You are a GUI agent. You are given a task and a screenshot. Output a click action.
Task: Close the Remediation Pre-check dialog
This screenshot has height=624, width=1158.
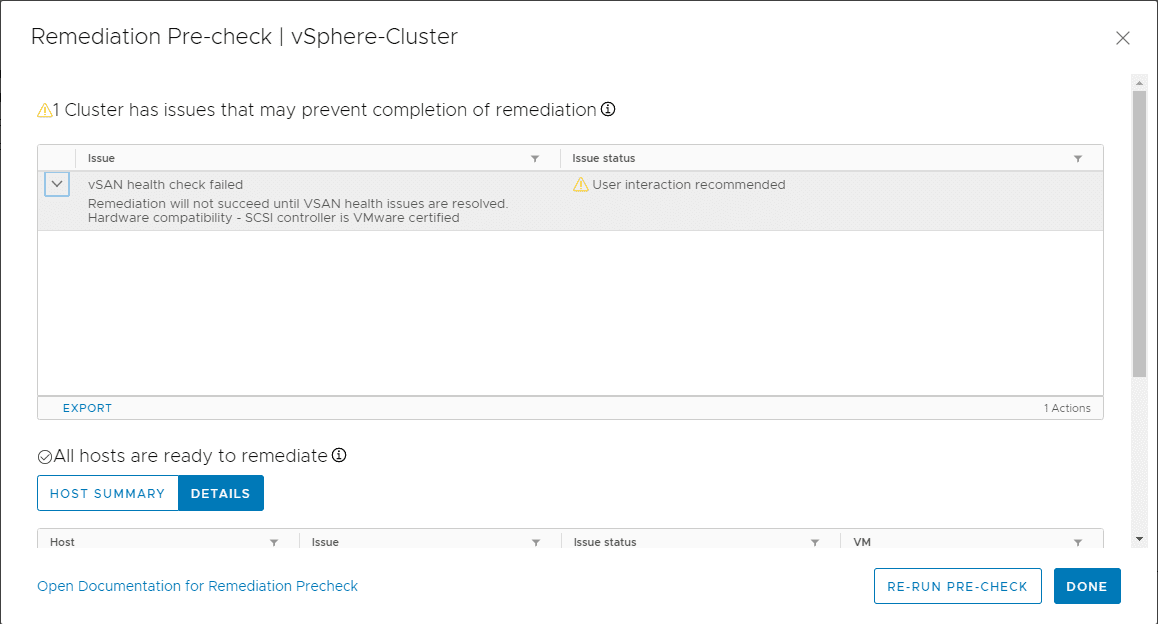coord(1123,38)
